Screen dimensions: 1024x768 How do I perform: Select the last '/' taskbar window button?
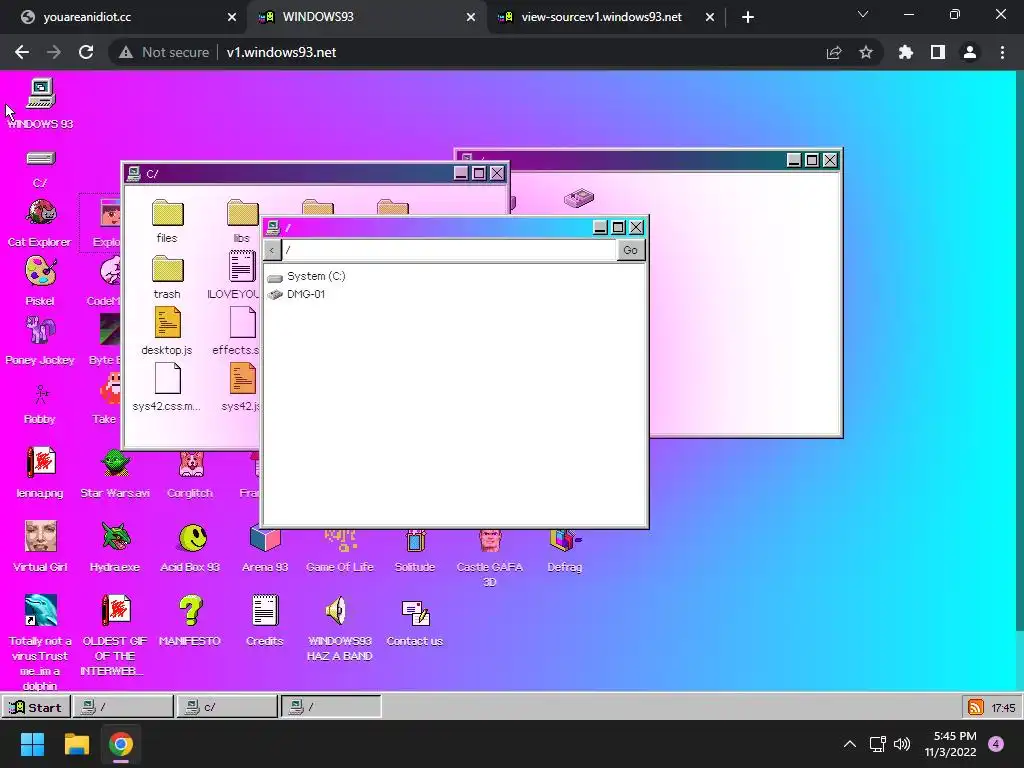point(331,707)
